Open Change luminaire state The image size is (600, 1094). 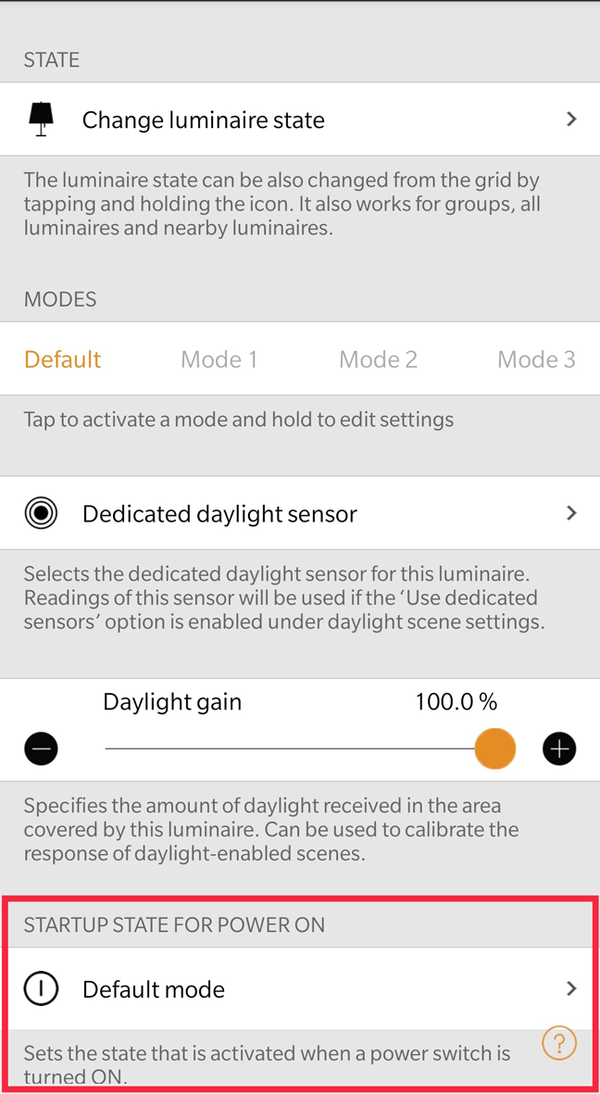tap(204, 120)
